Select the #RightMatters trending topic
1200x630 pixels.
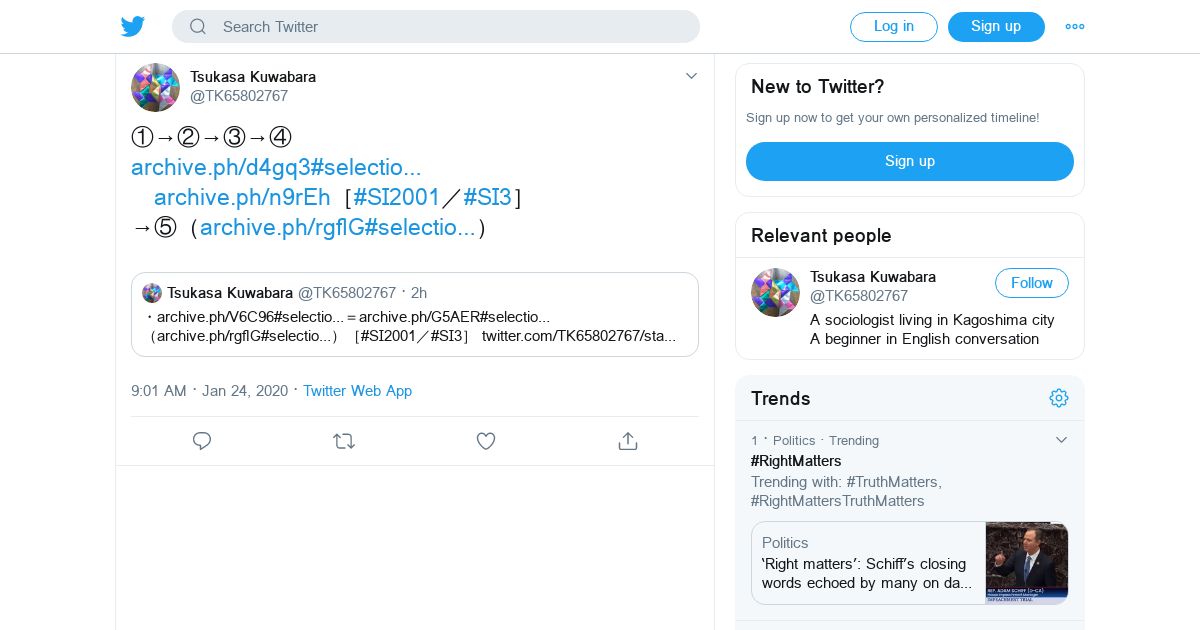point(796,461)
